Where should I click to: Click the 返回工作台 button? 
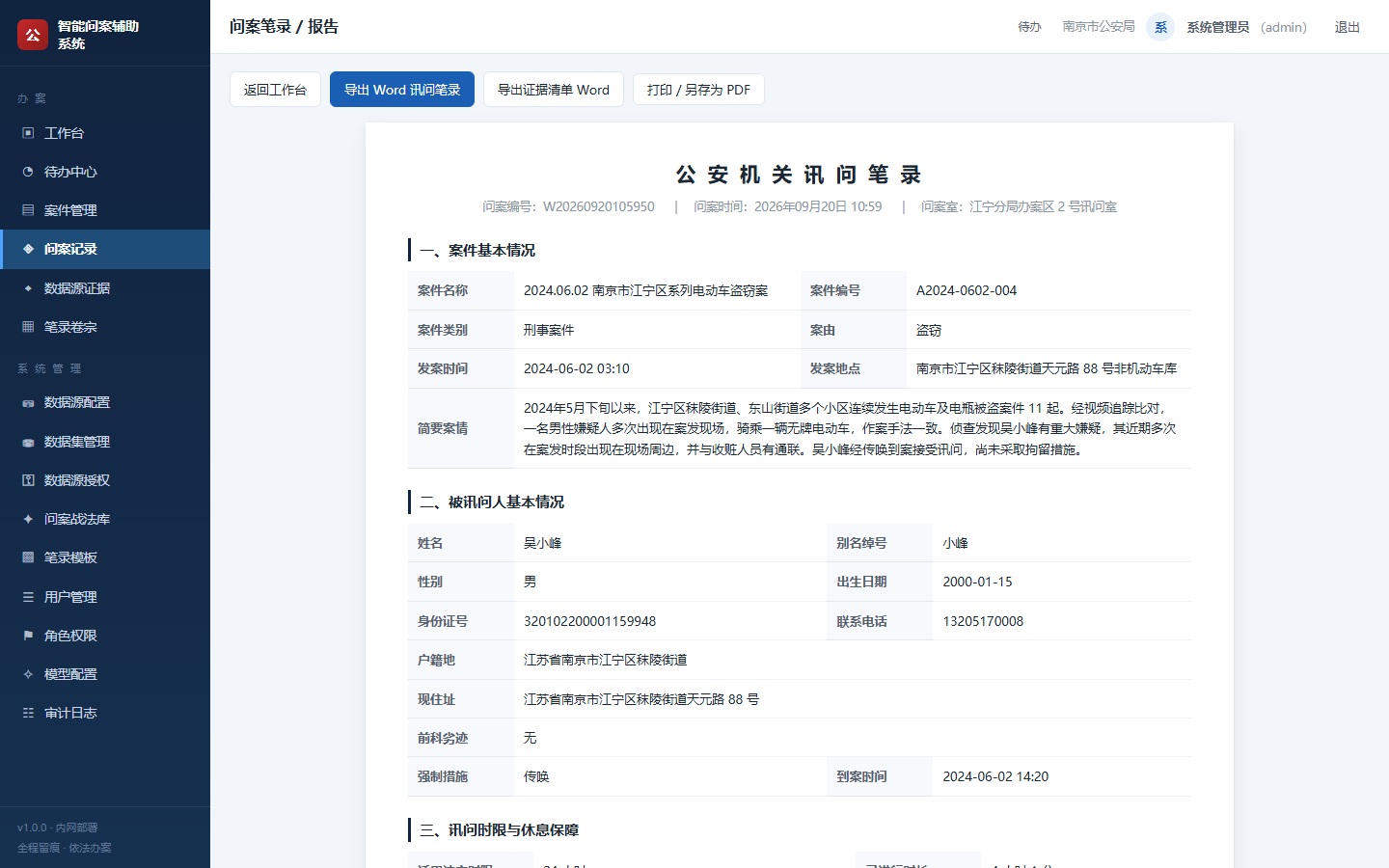(275, 90)
